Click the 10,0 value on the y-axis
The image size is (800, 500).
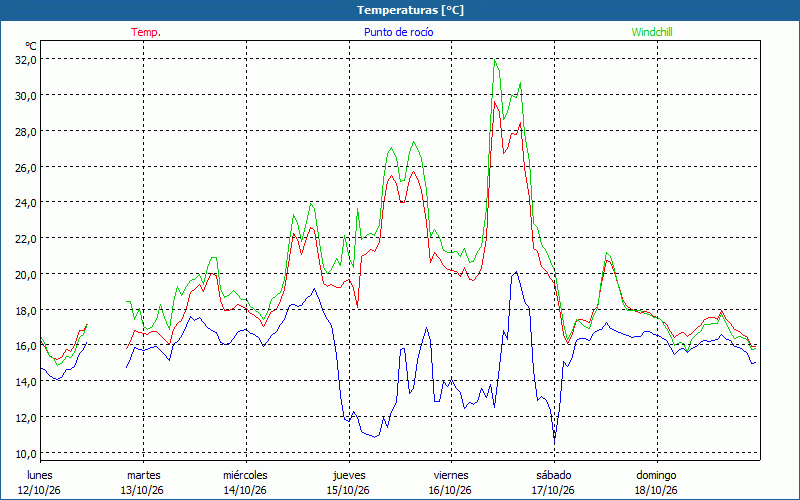coord(26,454)
